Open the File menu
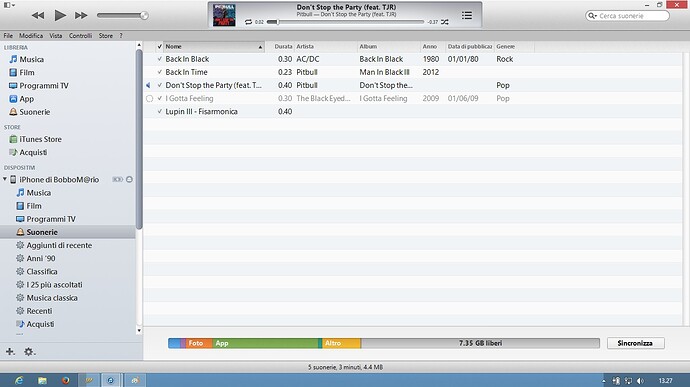 8,36
